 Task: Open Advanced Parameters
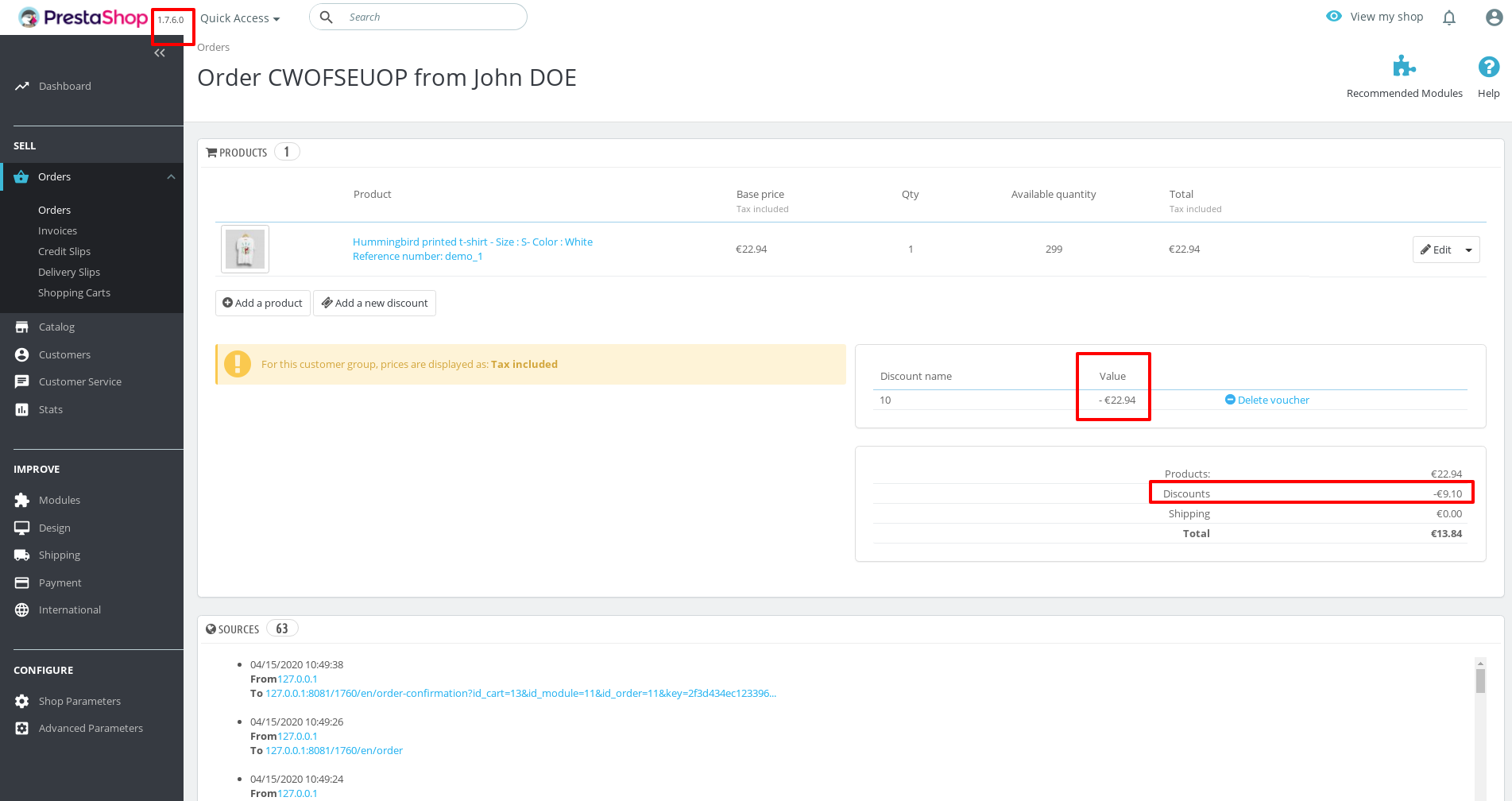(92, 728)
